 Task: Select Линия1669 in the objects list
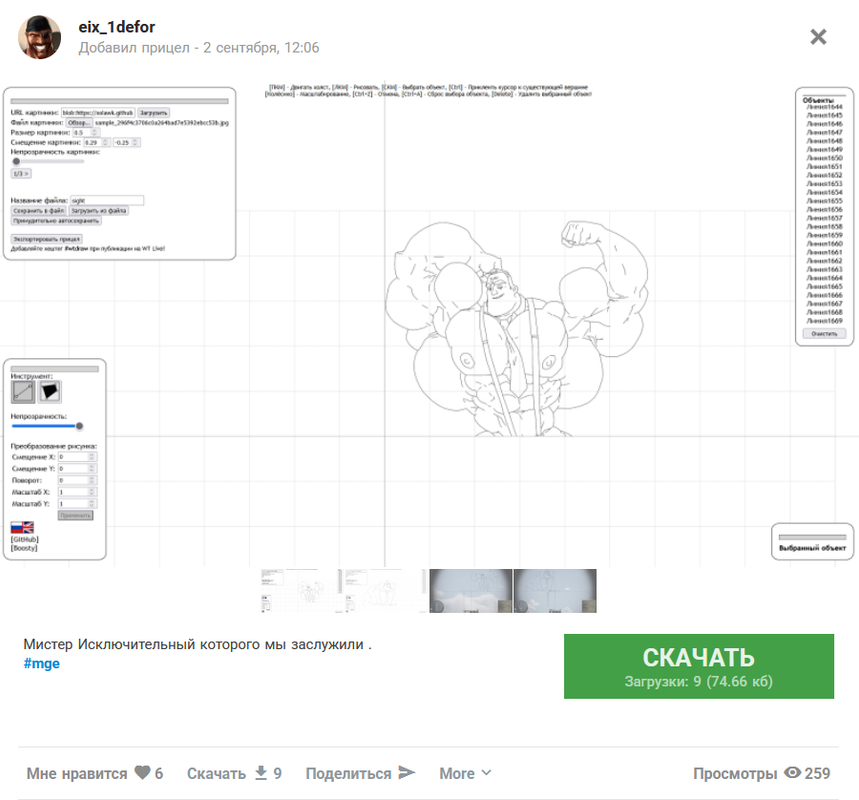(x=824, y=321)
